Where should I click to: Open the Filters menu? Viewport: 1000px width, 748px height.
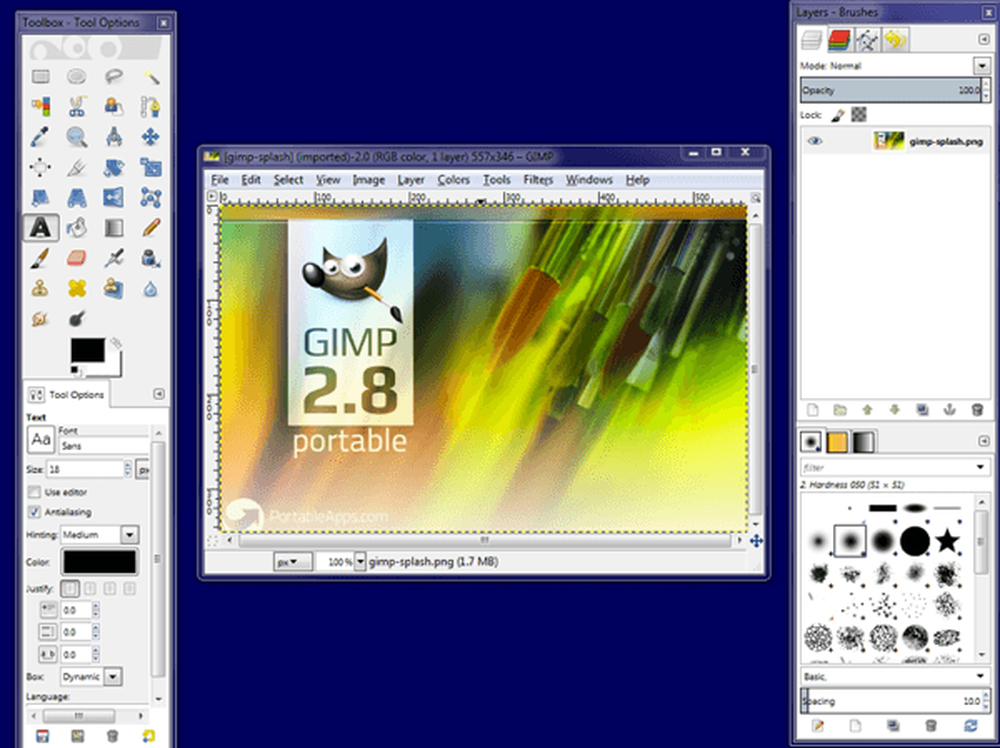(x=538, y=180)
